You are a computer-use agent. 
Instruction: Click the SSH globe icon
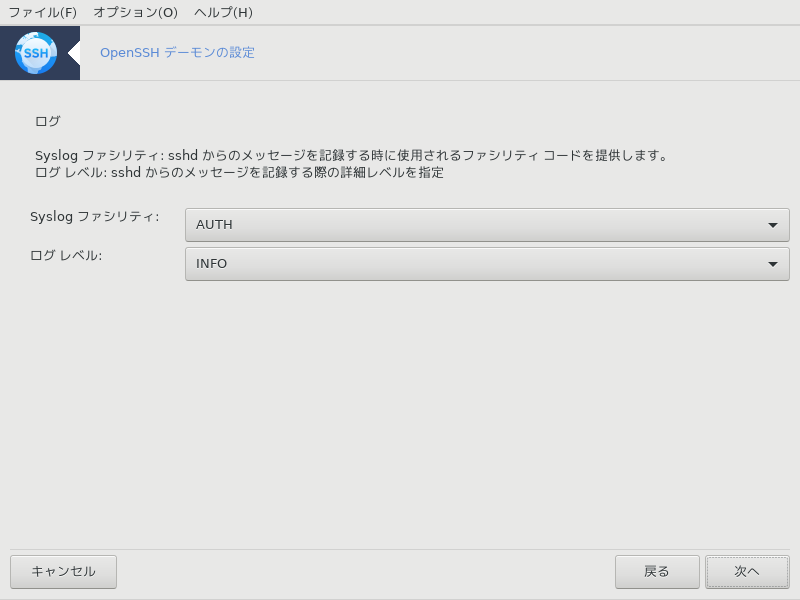tap(36, 53)
